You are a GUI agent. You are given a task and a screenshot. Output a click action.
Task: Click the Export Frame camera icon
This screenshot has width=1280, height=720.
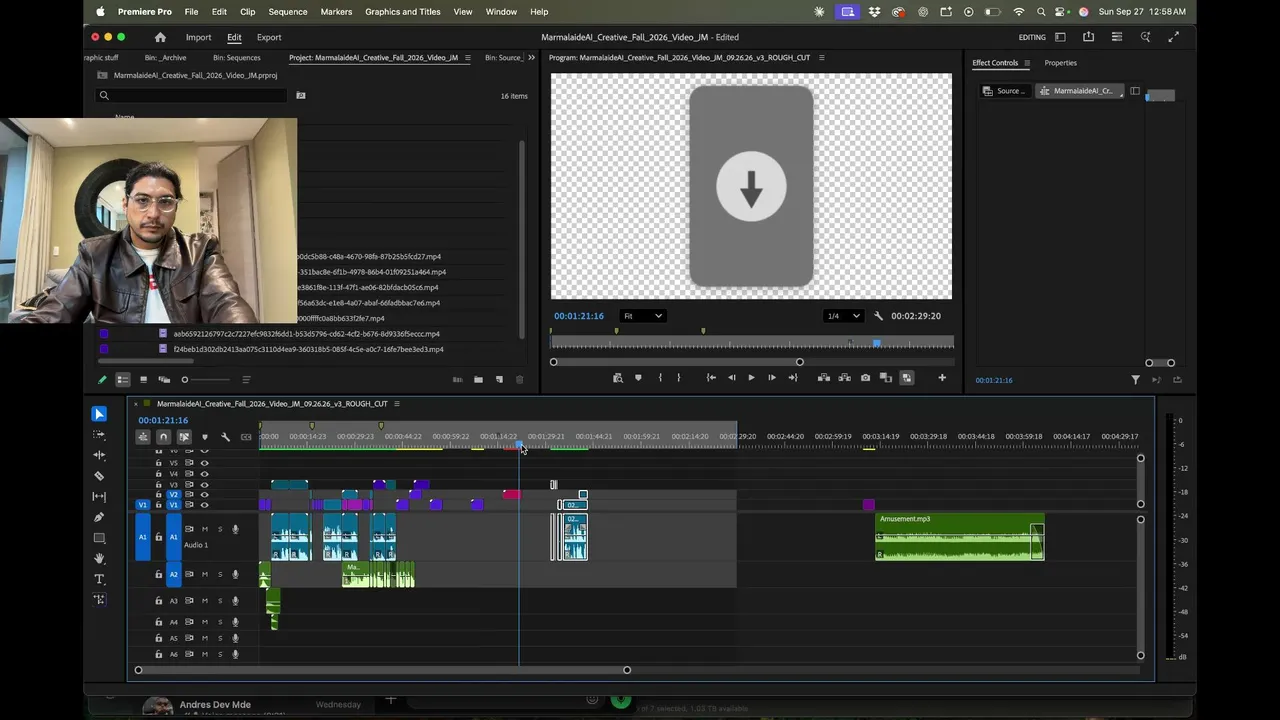pyautogui.click(x=865, y=378)
